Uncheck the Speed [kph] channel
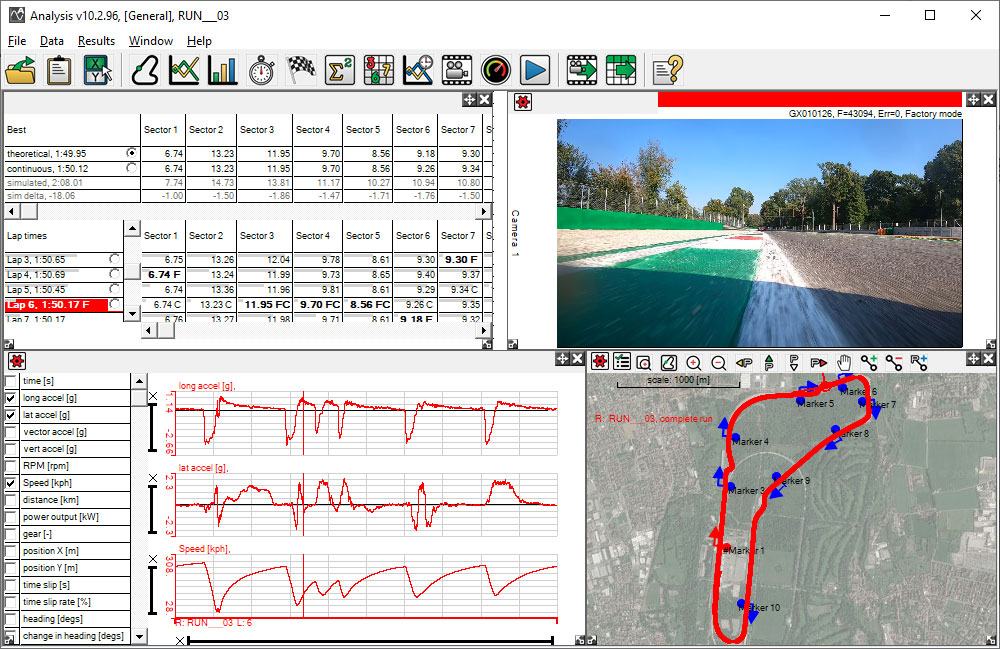This screenshot has width=1000, height=649. click(11, 483)
